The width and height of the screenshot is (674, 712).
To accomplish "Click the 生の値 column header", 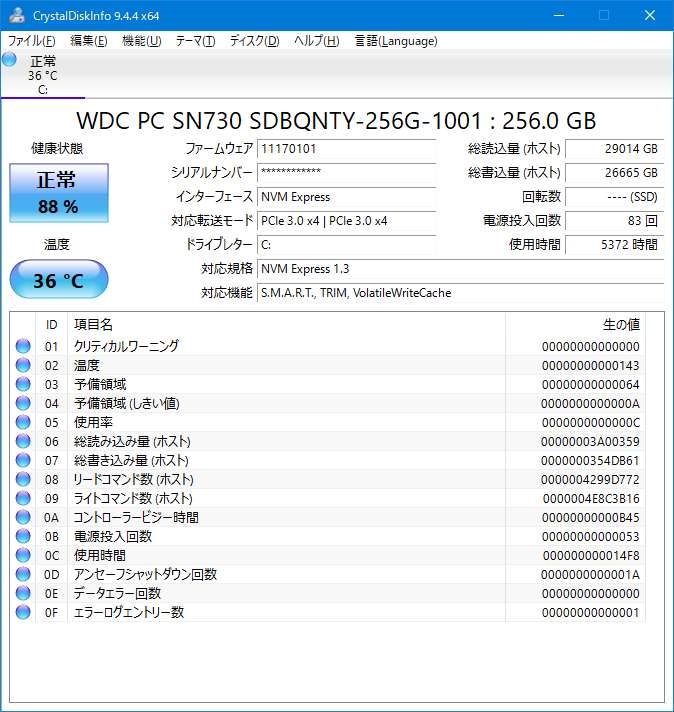I will point(575,324).
